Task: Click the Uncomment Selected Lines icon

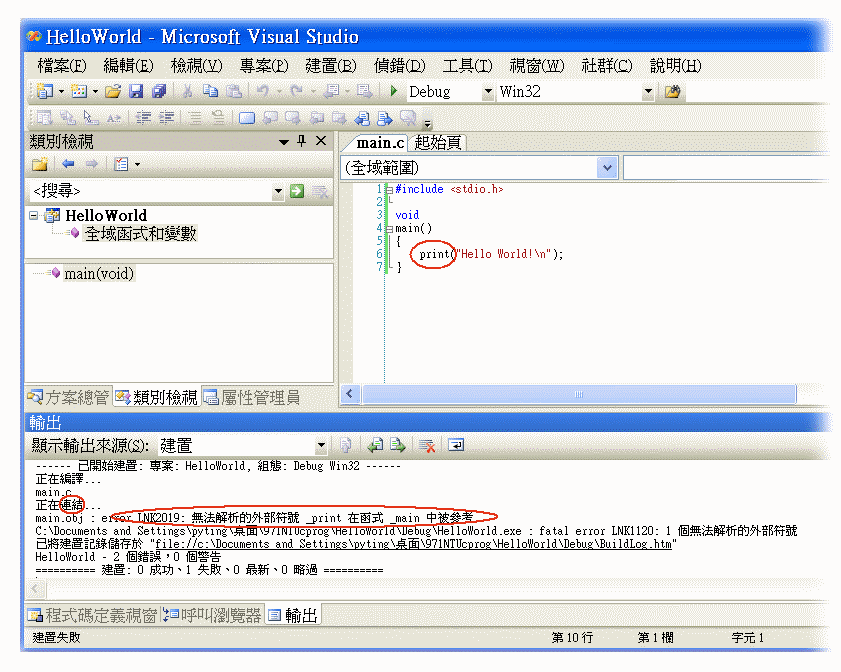Action: click(x=218, y=117)
